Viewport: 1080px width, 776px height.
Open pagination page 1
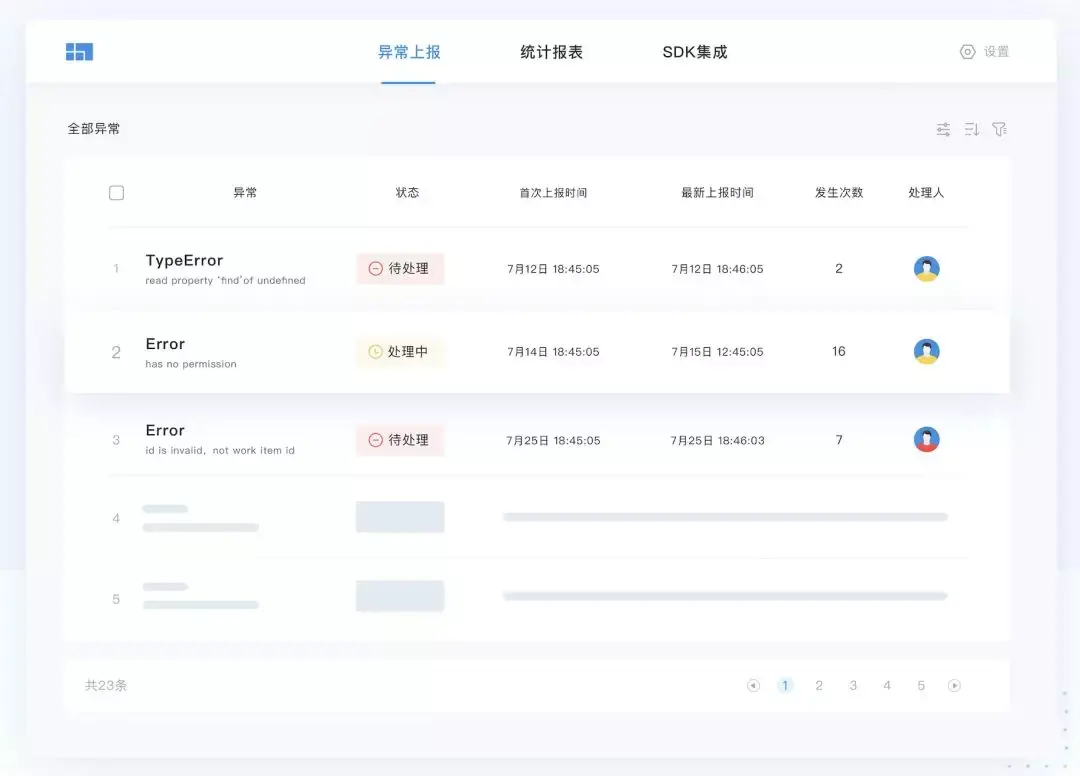point(785,685)
